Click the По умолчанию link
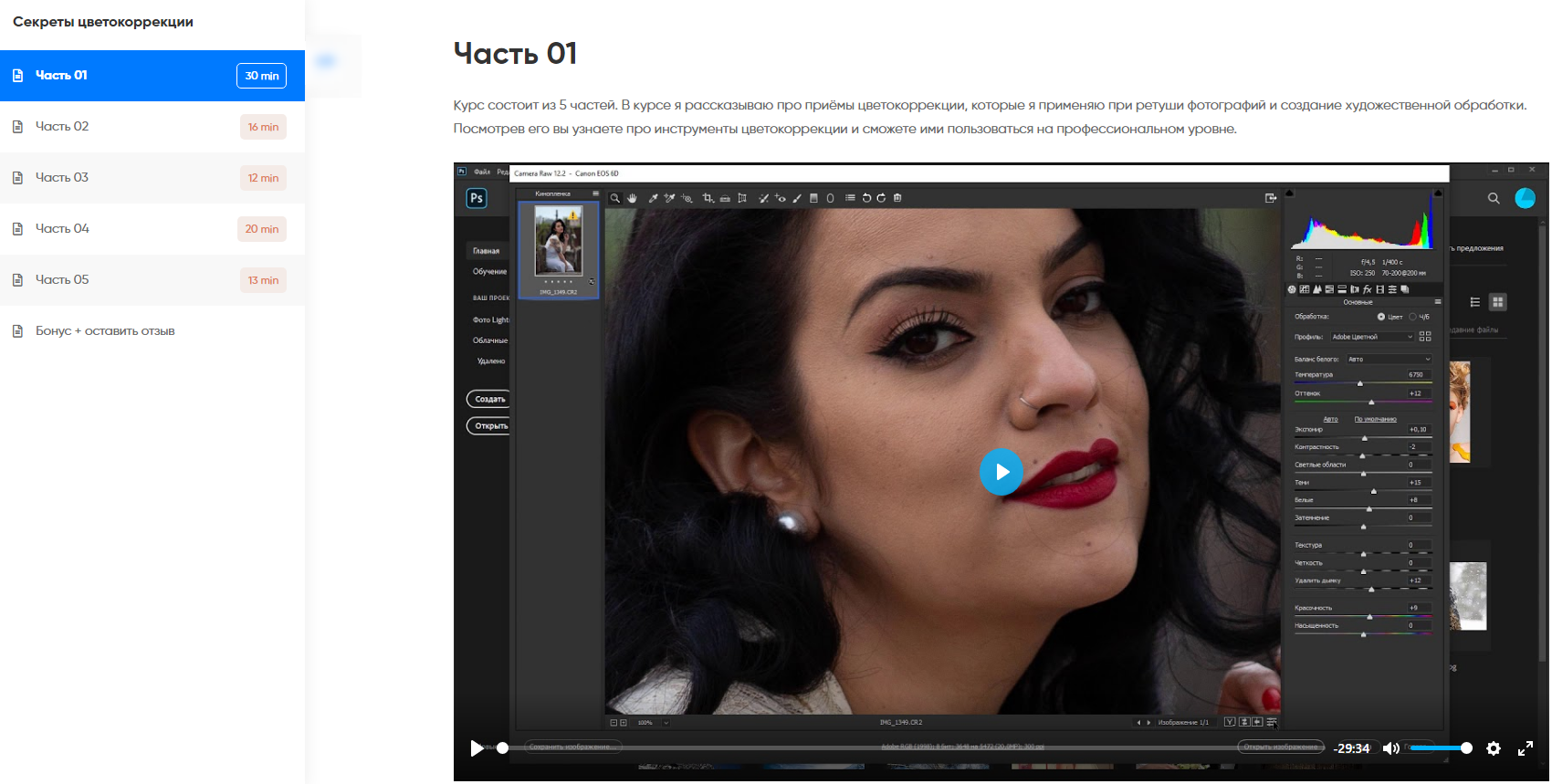Viewport: 1552px width, 784px height. 1375,419
